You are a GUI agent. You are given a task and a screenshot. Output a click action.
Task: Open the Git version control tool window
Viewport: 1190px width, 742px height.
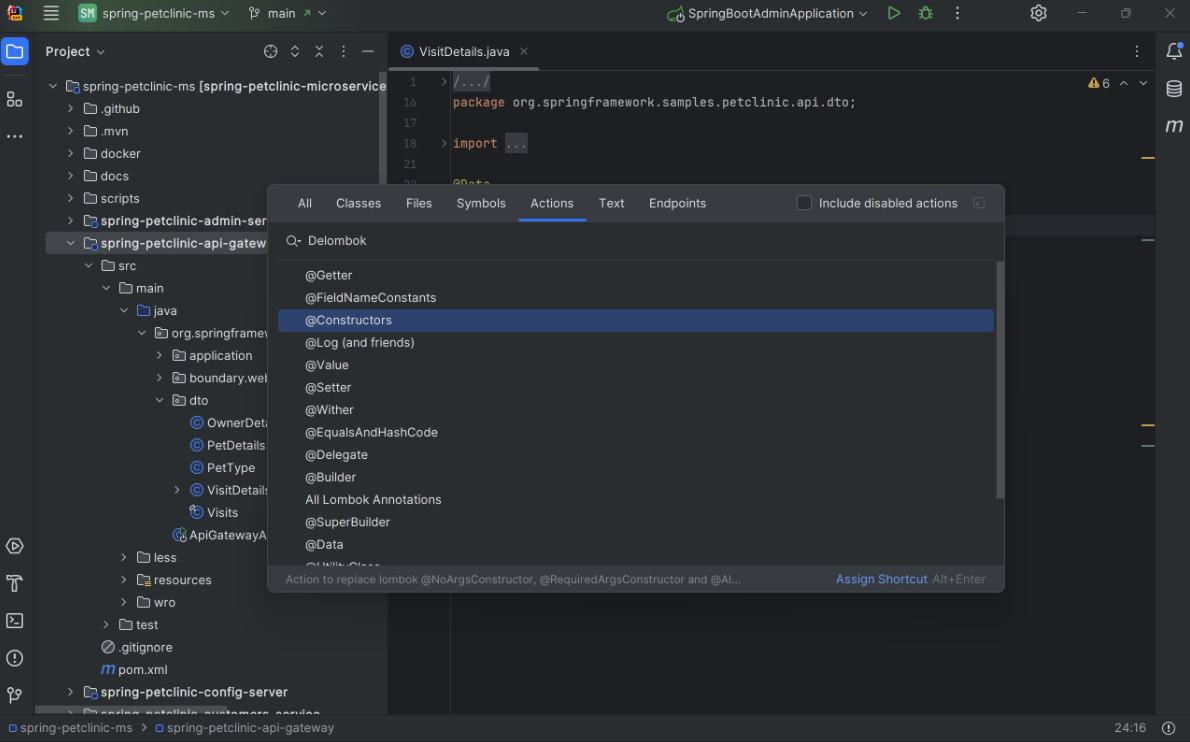[15, 695]
